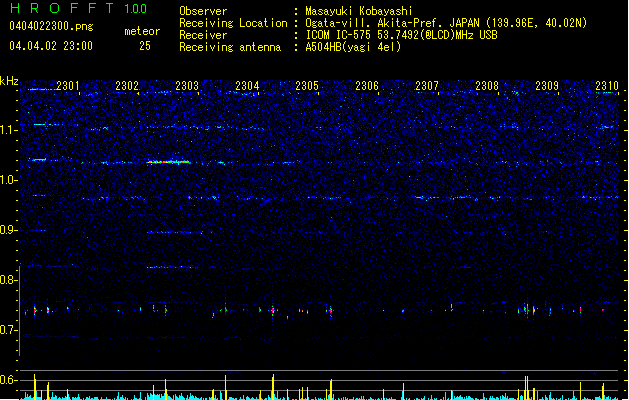Click the date stamp 04.04.02 23:00

point(51,46)
